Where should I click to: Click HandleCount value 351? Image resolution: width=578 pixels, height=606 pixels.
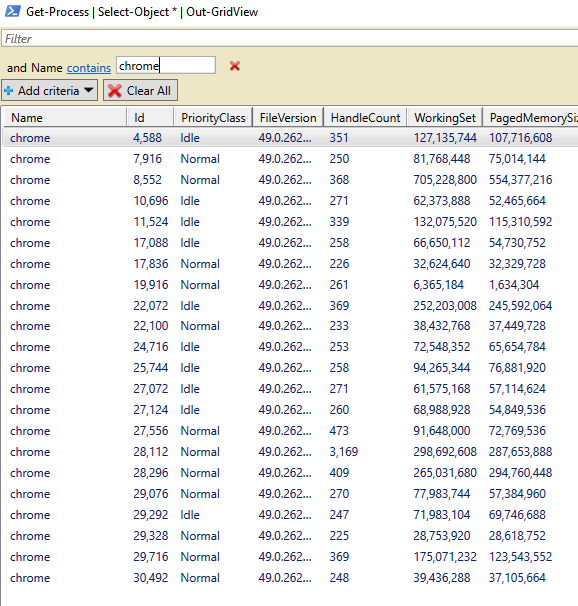(339, 138)
